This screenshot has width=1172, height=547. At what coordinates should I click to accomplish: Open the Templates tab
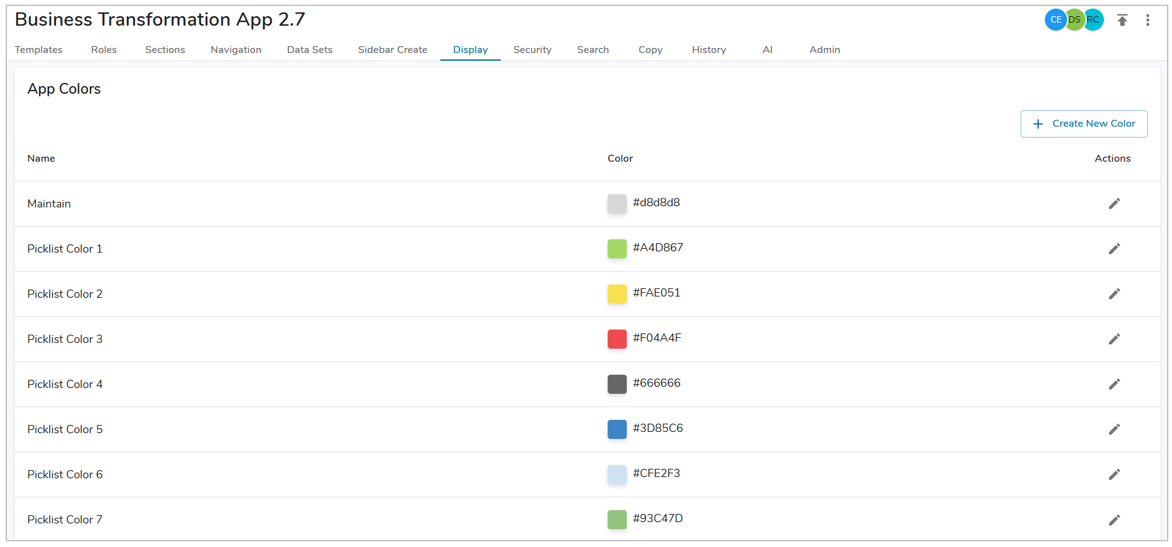coord(39,50)
